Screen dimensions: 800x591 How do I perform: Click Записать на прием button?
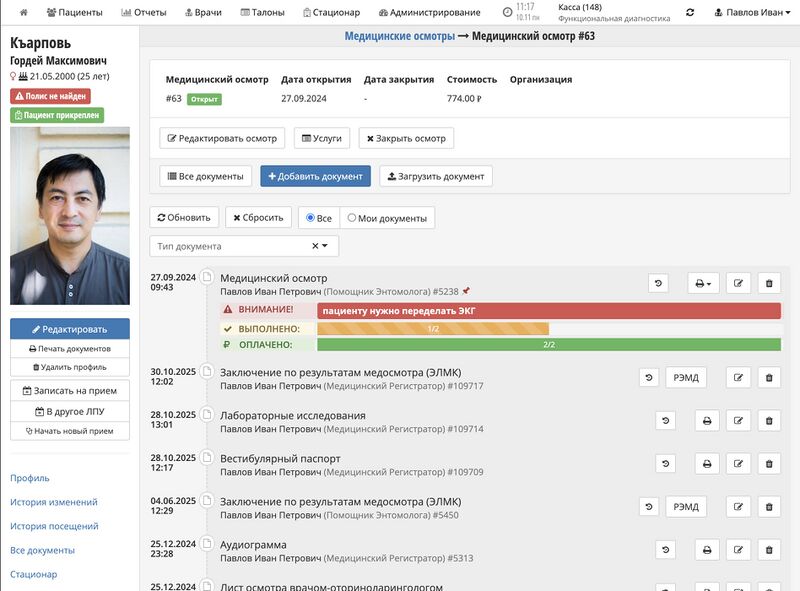(70, 390)
